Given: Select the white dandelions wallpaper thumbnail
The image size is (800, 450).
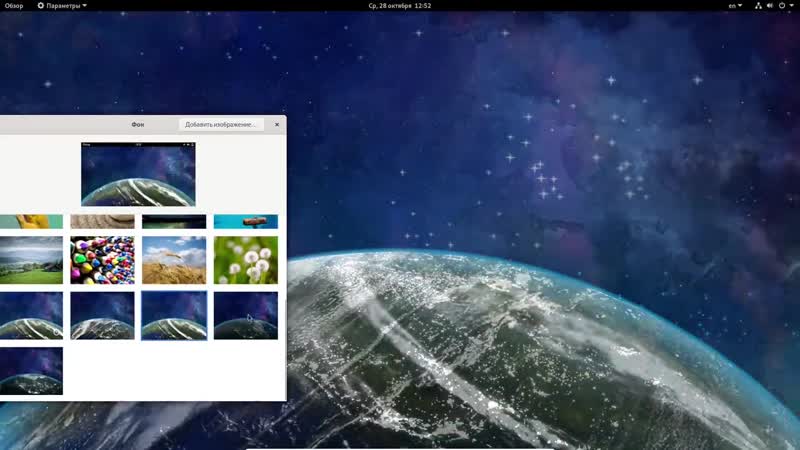Looking at the screenshot, I should click(x=246, y=260).
